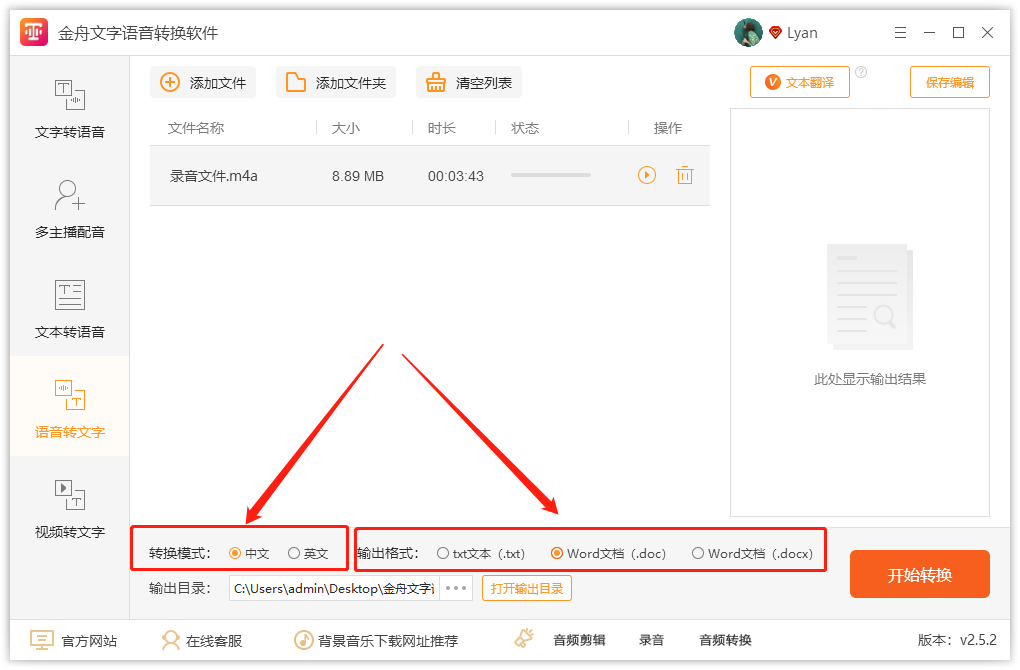Screen dimensions: 1020x670
Task: Click the Lyan username
Action: pos(802,33)
